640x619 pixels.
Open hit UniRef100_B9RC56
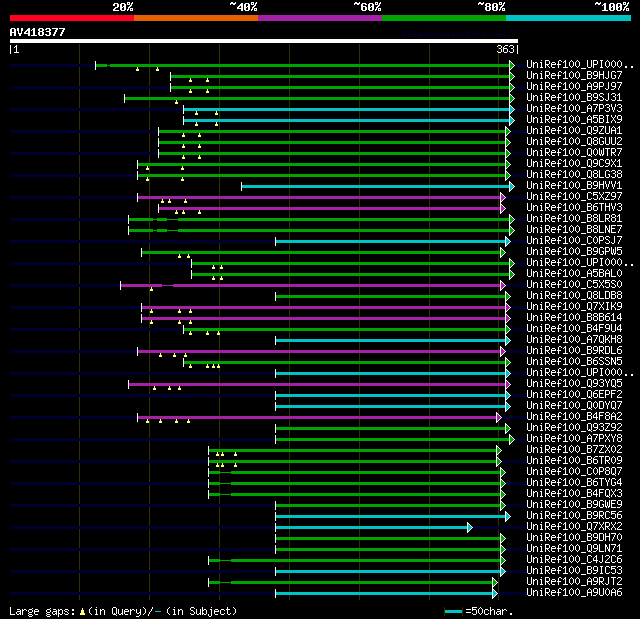[574, 516]
